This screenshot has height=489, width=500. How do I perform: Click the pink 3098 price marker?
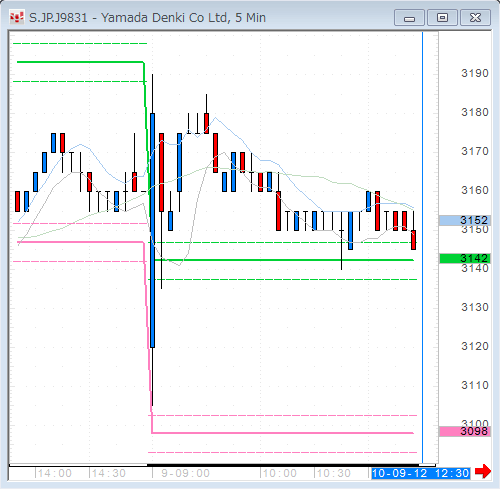click(465, 431)
